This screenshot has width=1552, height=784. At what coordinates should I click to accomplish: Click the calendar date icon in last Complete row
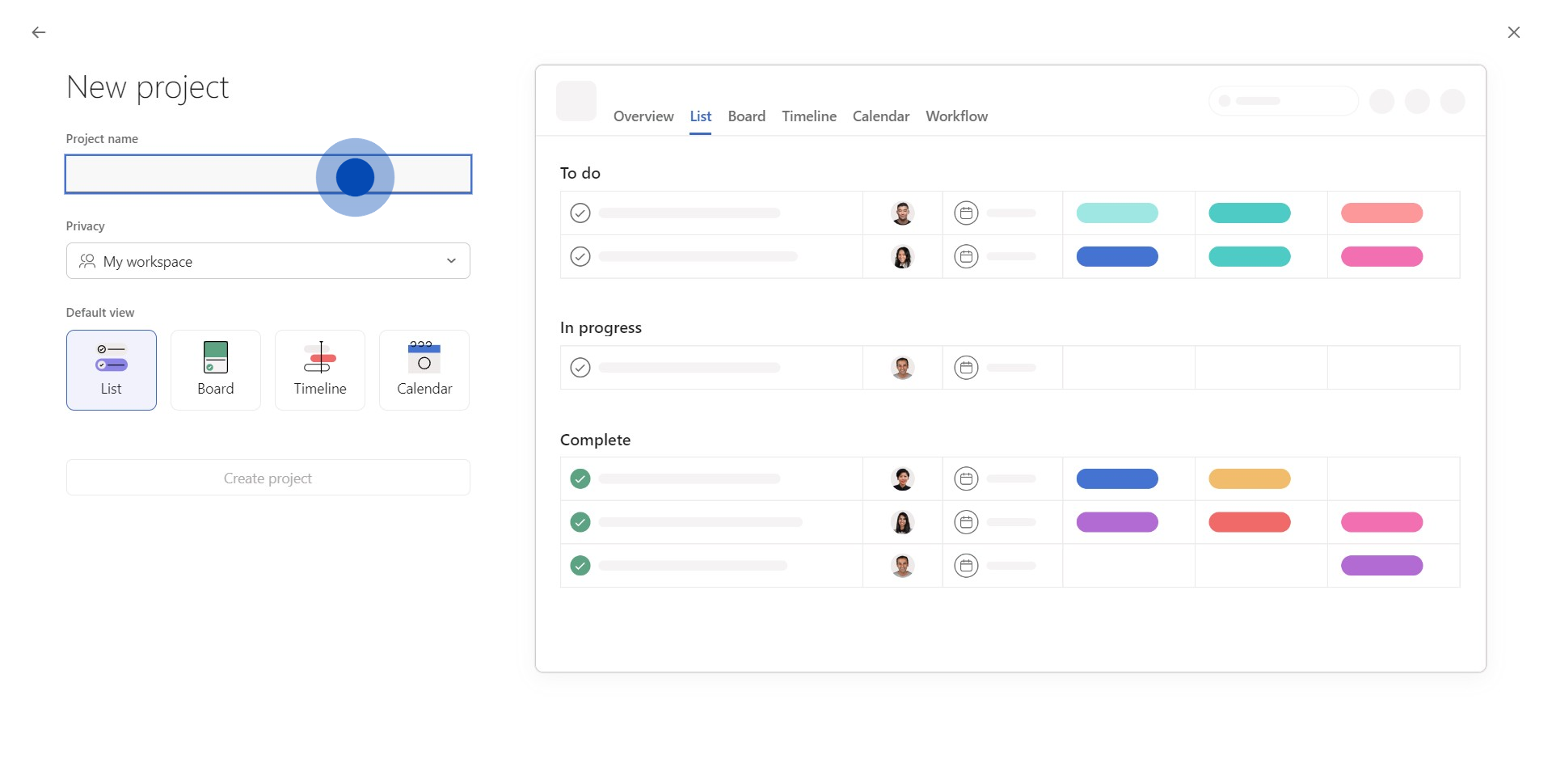click(x=966, y=566)
